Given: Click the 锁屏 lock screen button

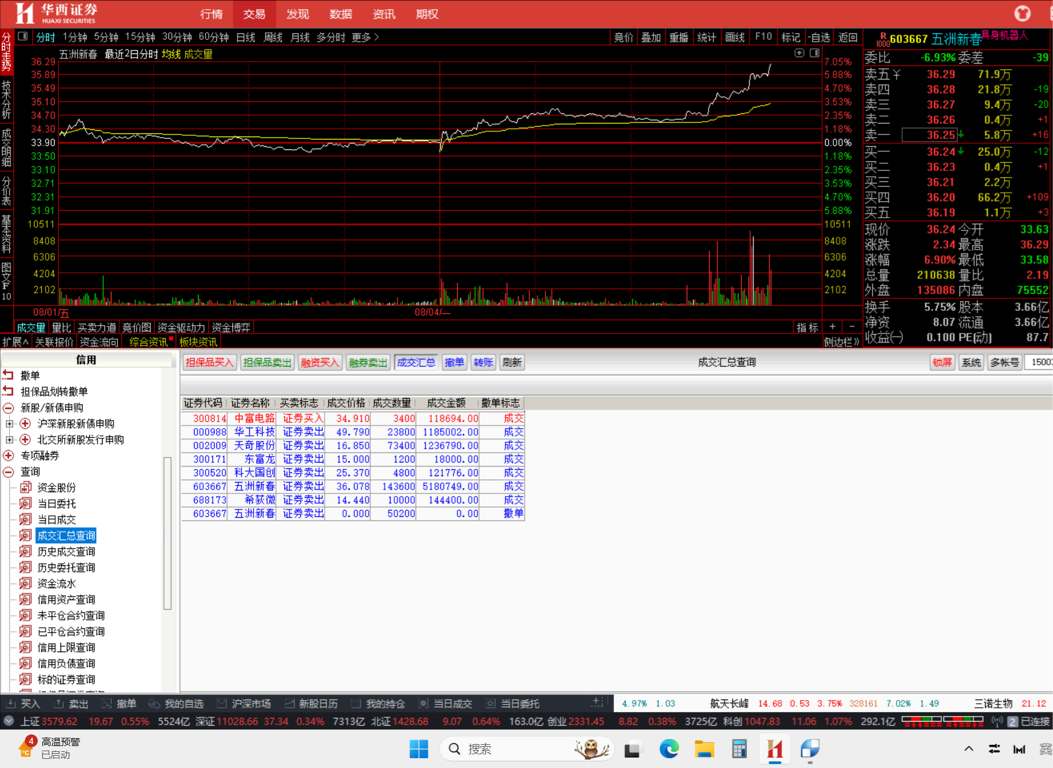Looking at the screenshot, I should [942, 363].
